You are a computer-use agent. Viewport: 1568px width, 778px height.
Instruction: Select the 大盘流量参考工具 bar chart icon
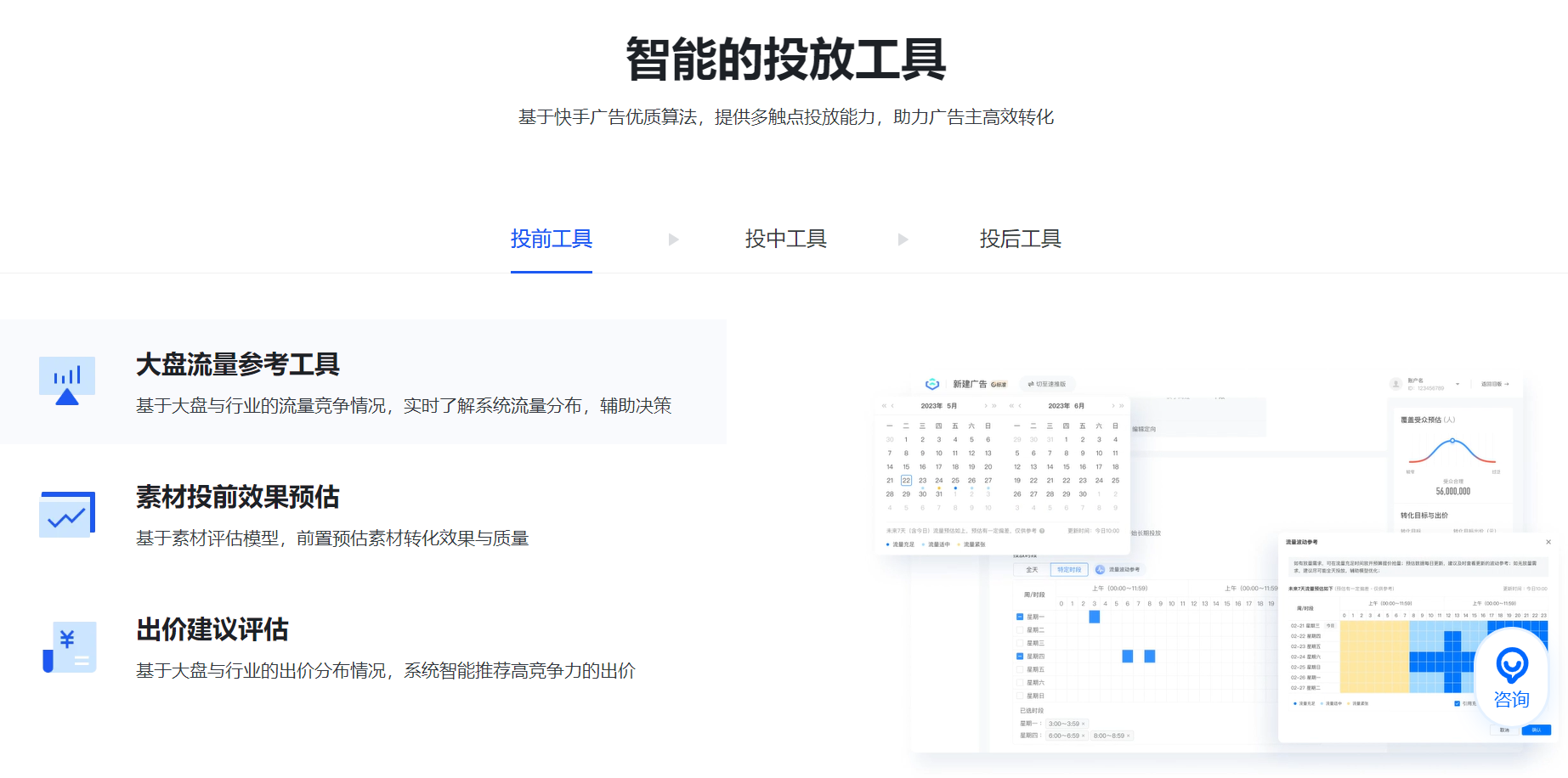pyautogui.click(x=67, y=381)
